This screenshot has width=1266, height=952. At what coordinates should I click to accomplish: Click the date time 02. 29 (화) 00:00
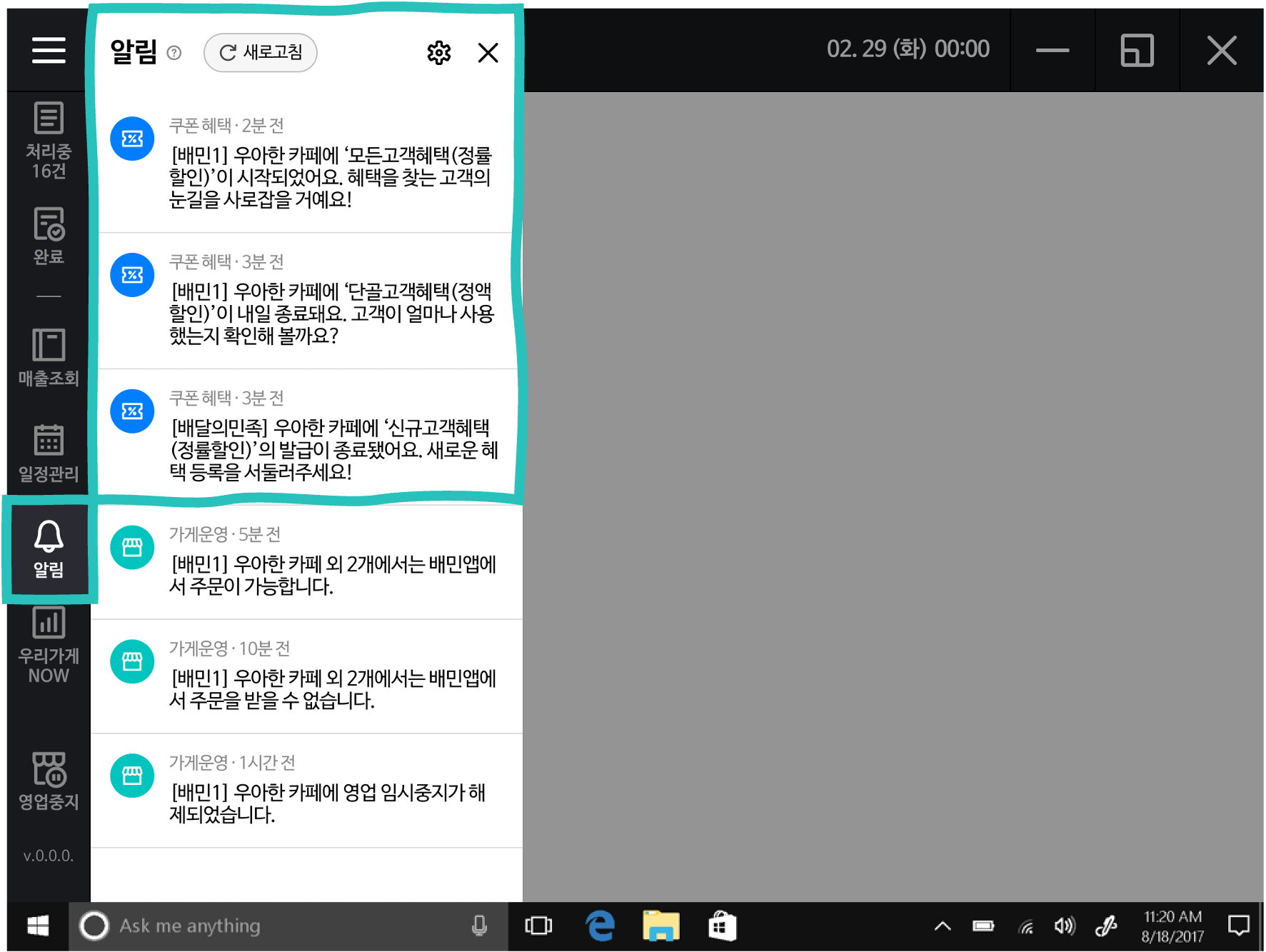[x=908, y=49]
